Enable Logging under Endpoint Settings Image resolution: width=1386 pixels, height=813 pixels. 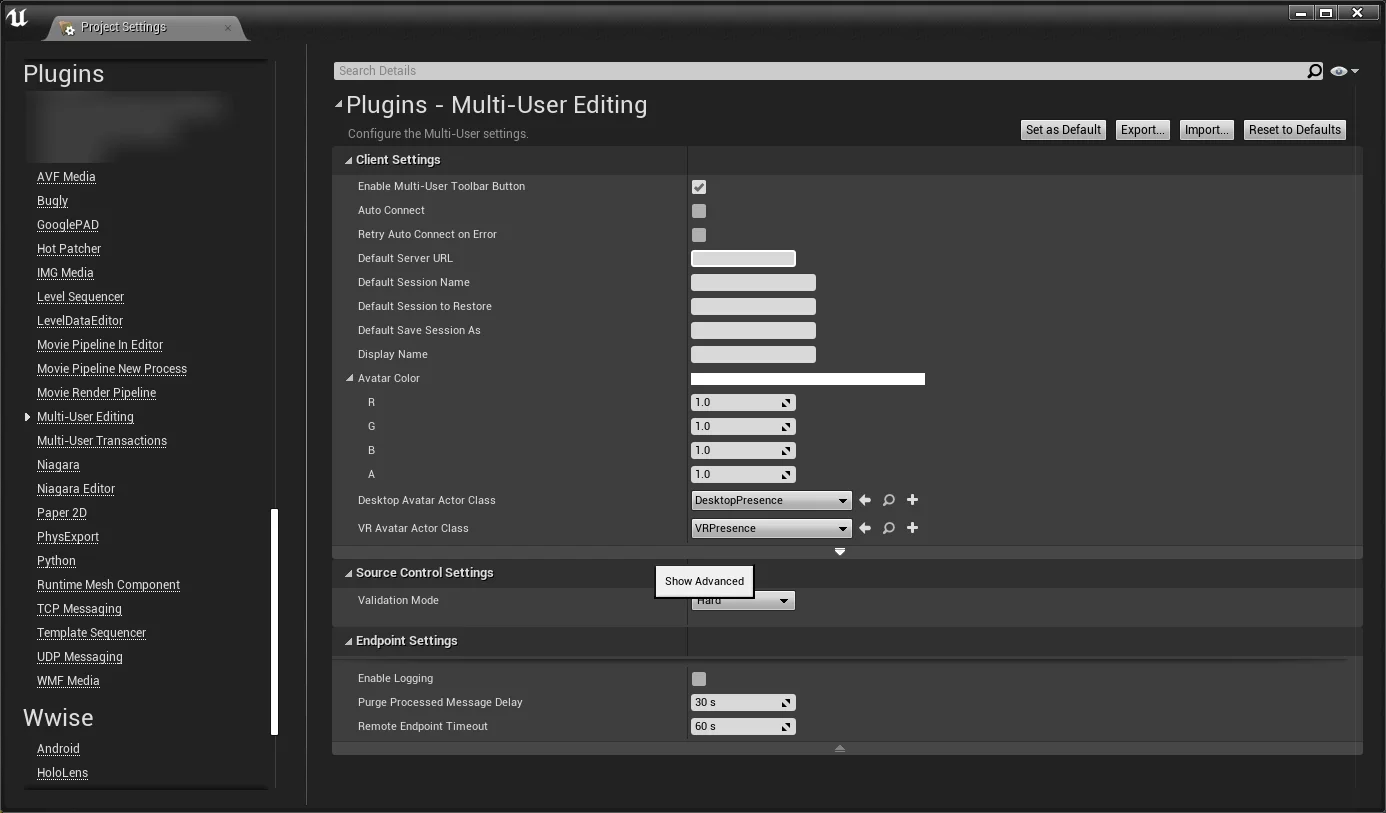(x=698, y=678)
